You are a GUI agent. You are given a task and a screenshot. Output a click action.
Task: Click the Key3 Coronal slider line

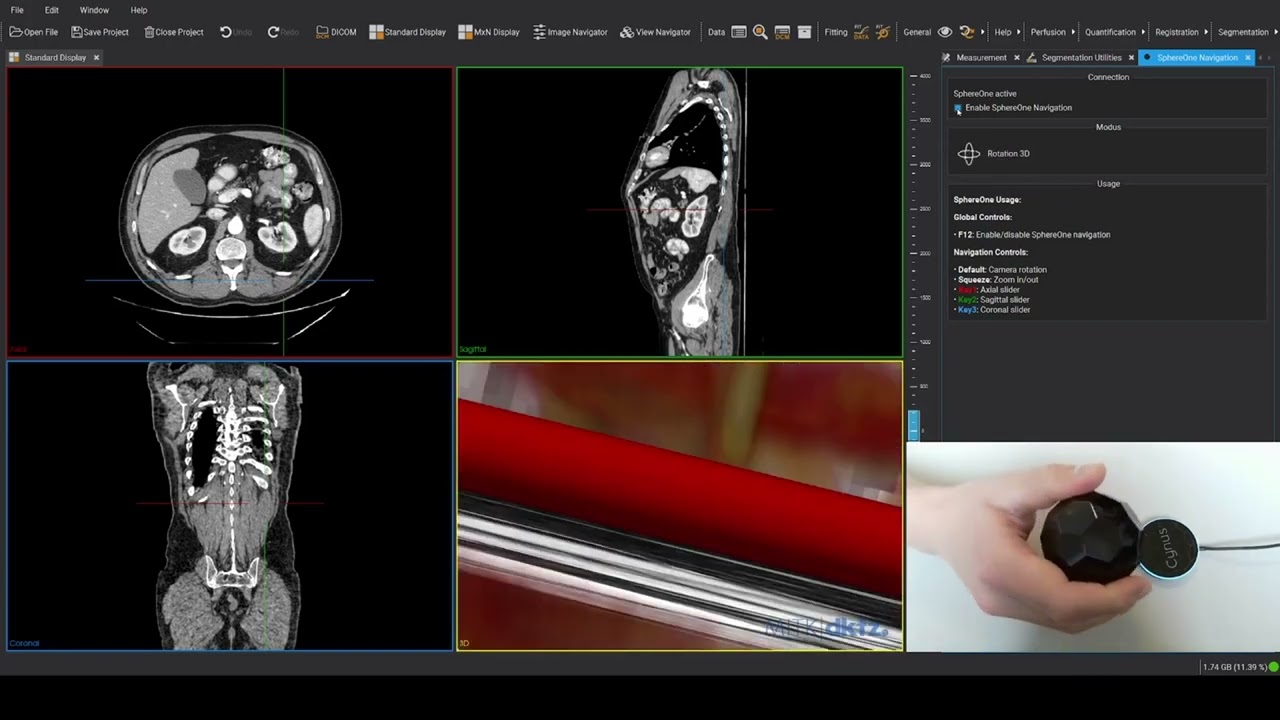tap(992, 310)
